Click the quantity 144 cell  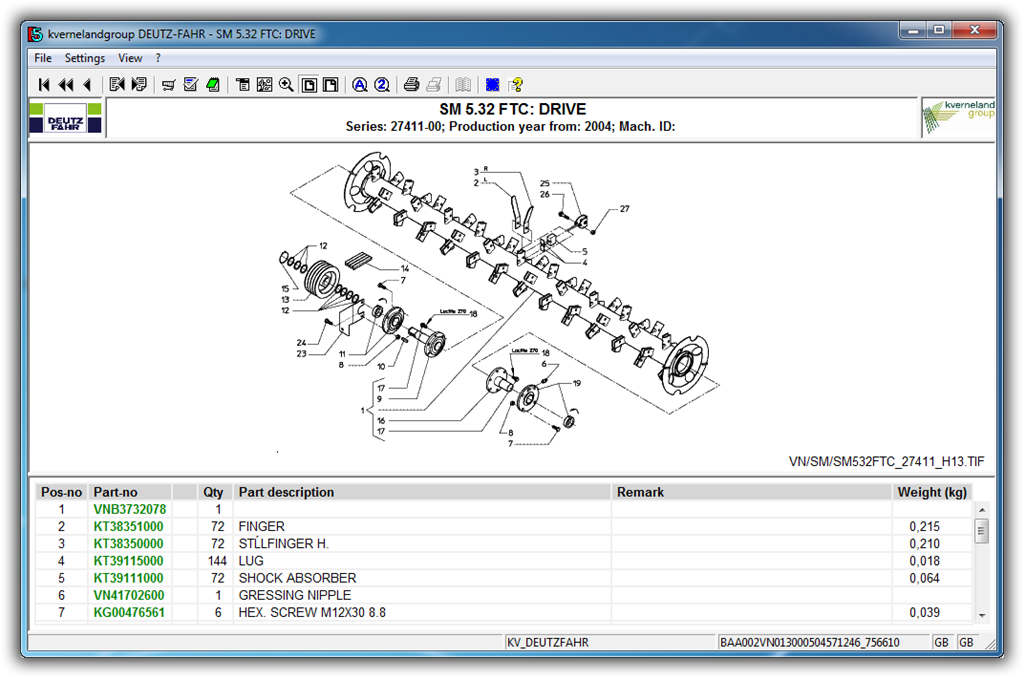coord(217,561)
